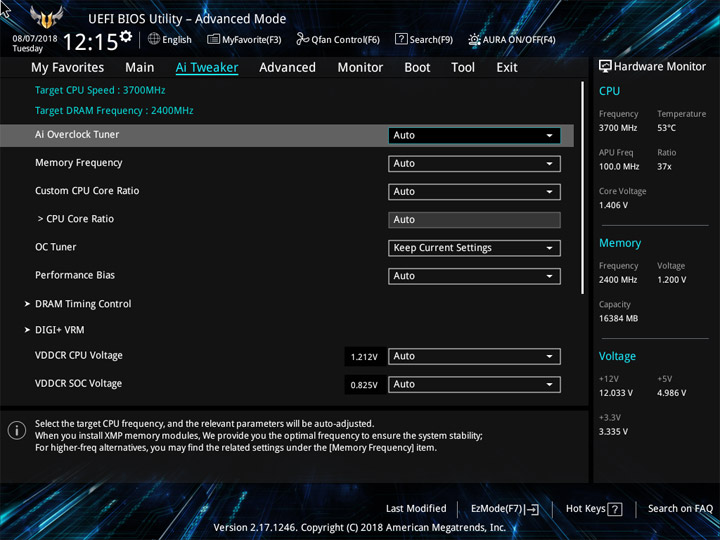Click +5V reading 4.986 V
This screenshot has width=720, height=540.
pyautogui.click(x=672, y=393)
